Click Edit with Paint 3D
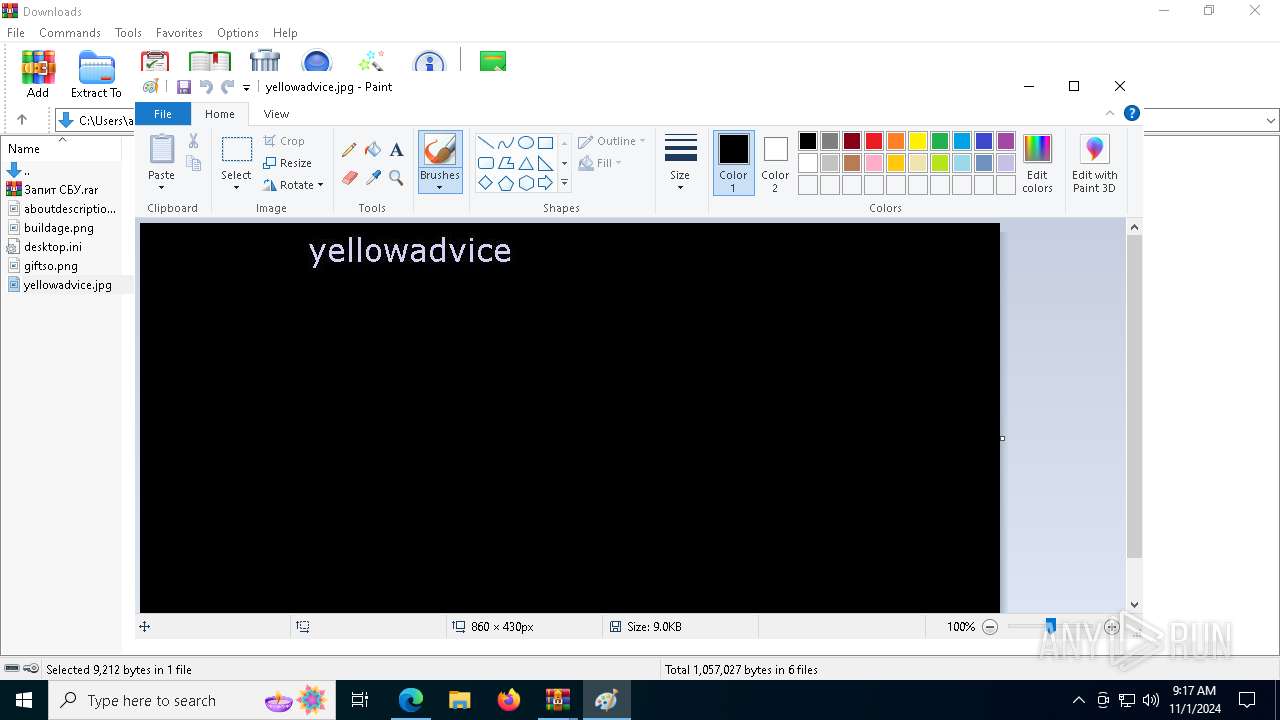 [1094, 164]
